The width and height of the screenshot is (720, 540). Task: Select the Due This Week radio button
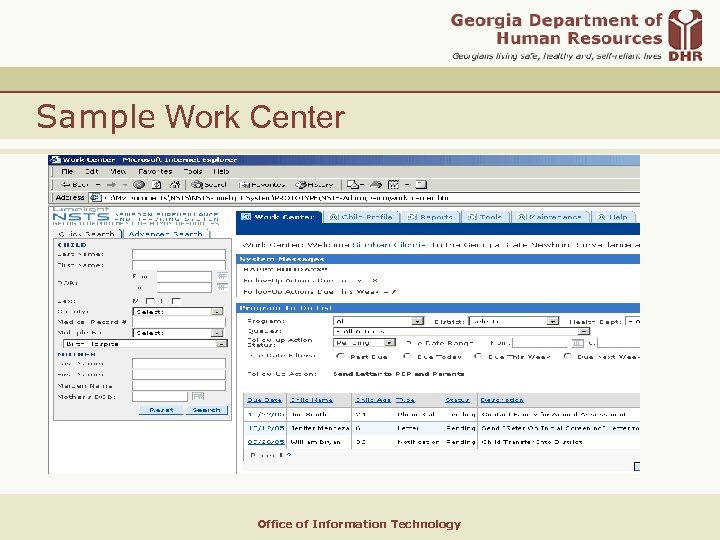tap(478, 356)
